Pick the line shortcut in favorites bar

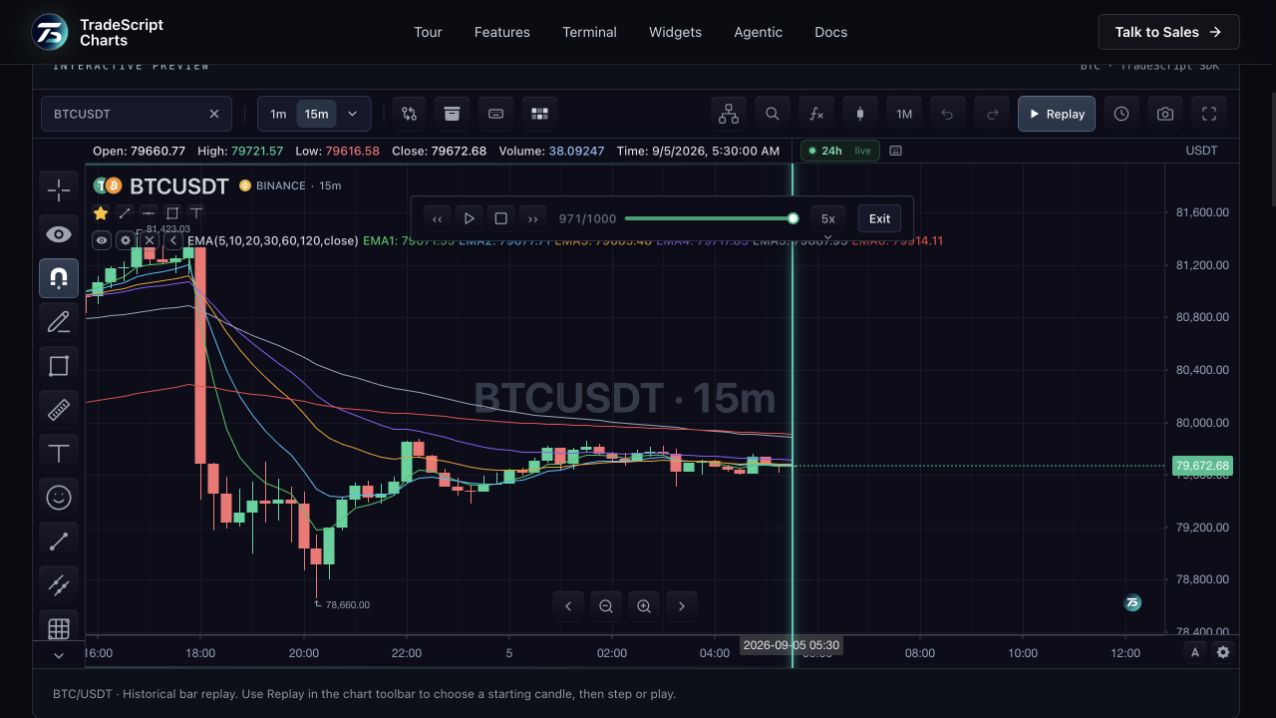124,213
